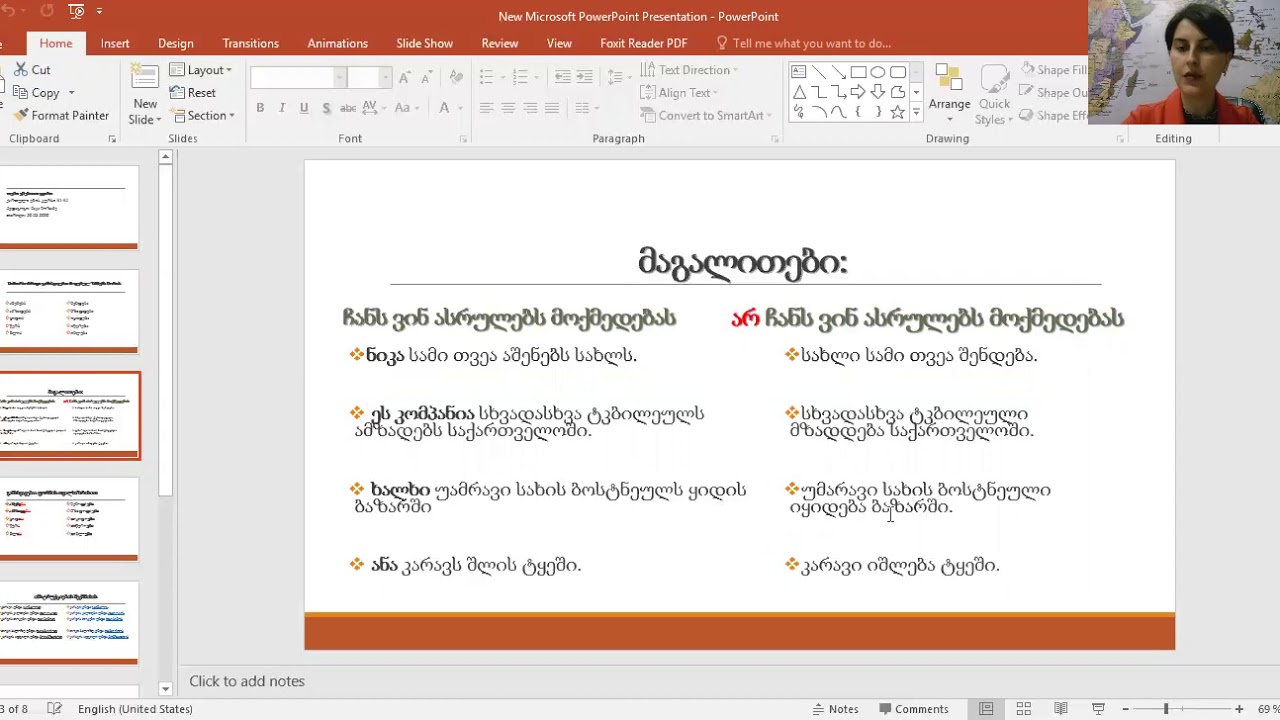This screenshot has width=1280, height=720.
Task: Click to add notes area
Action: tap(247, 681)
